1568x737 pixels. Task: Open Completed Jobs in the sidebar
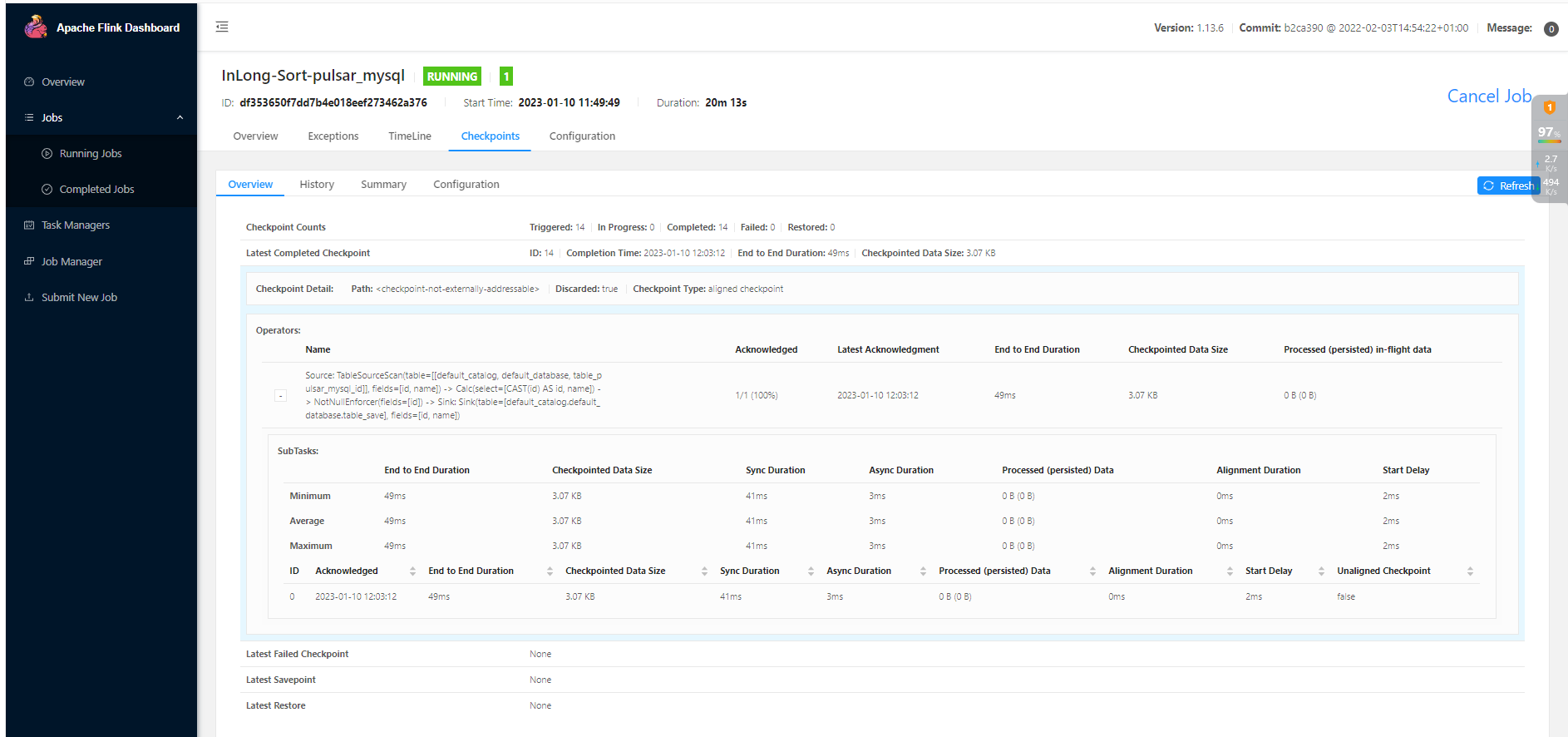click(96, 189)
